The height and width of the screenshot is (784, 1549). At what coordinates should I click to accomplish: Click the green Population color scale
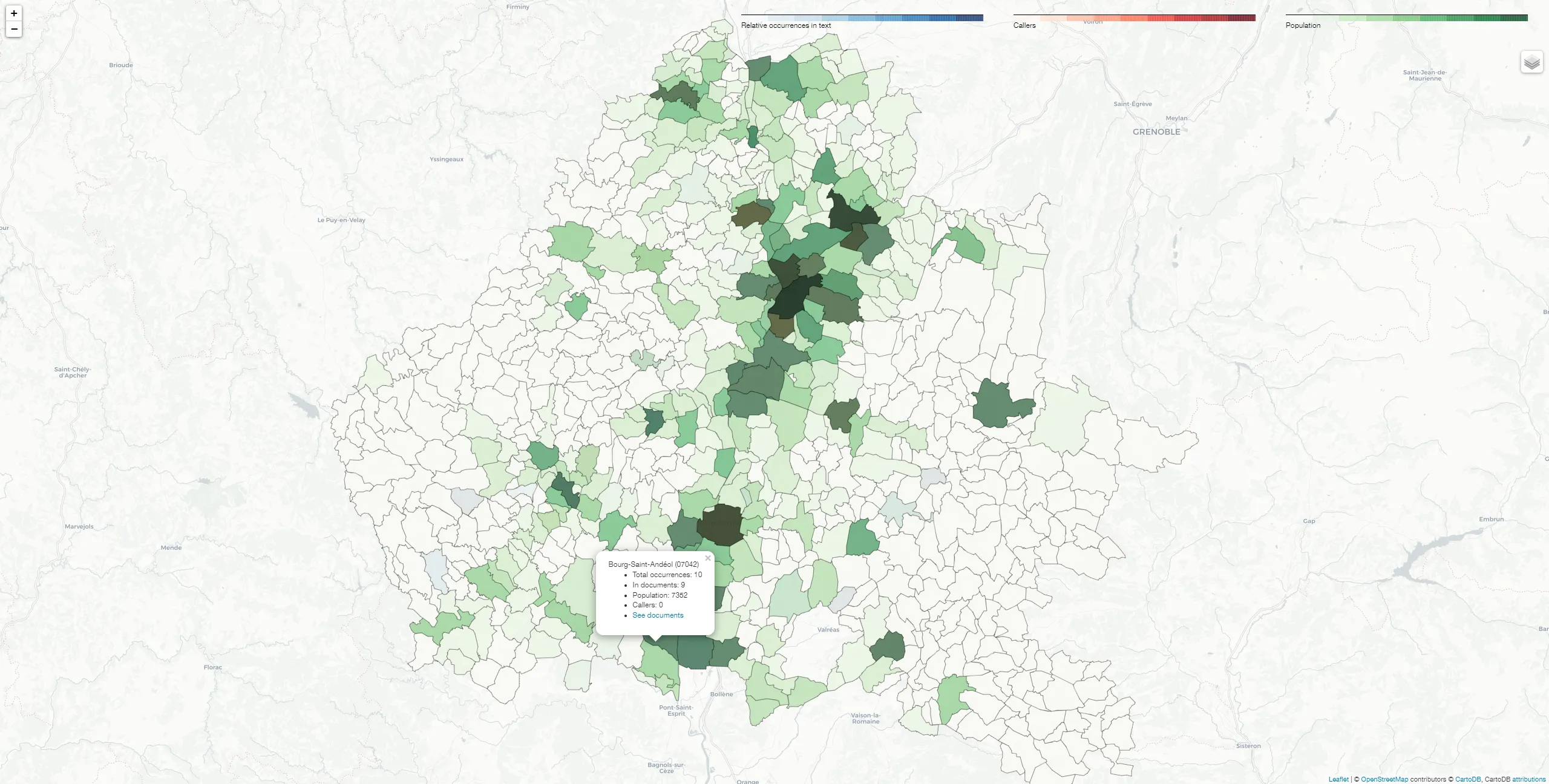pos(1406,18)
